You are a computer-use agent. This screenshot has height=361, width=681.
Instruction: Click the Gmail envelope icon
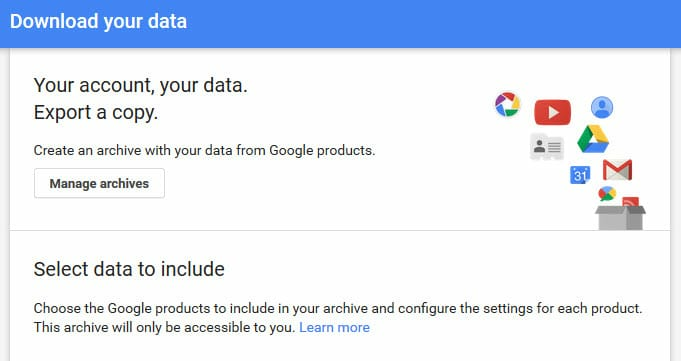617,170
